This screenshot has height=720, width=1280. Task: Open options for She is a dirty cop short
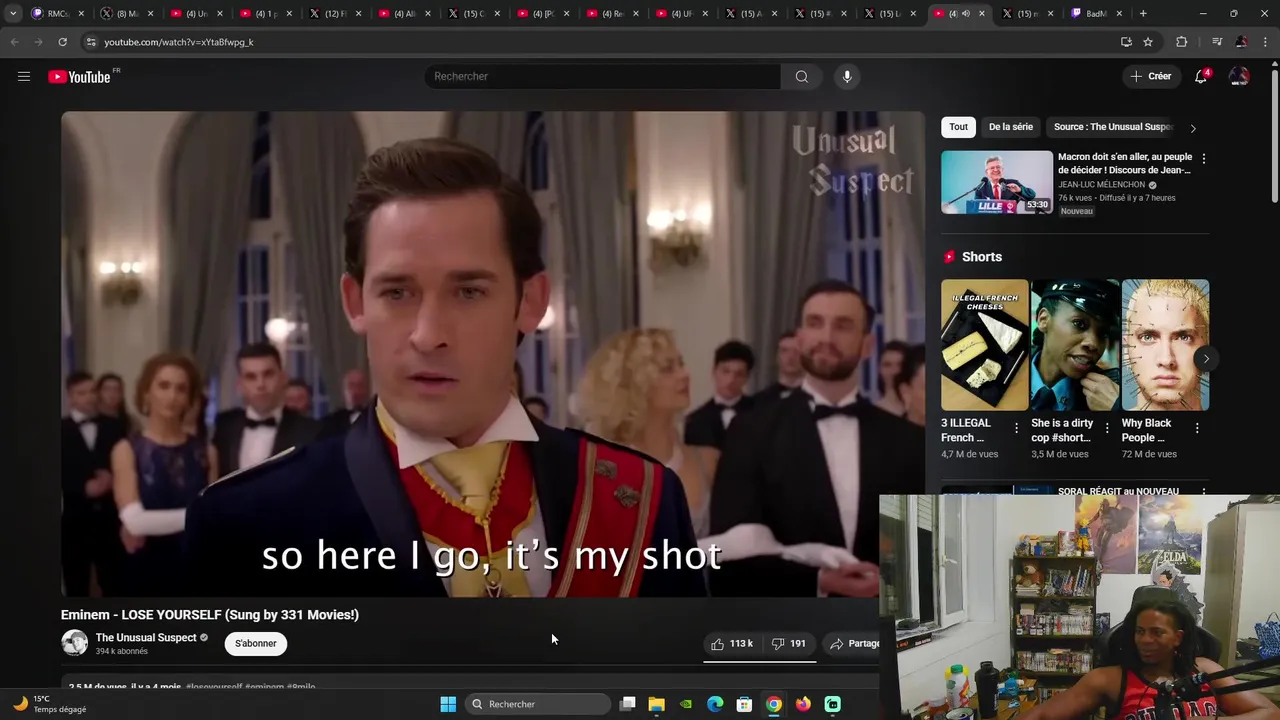tap(1106, 428)
